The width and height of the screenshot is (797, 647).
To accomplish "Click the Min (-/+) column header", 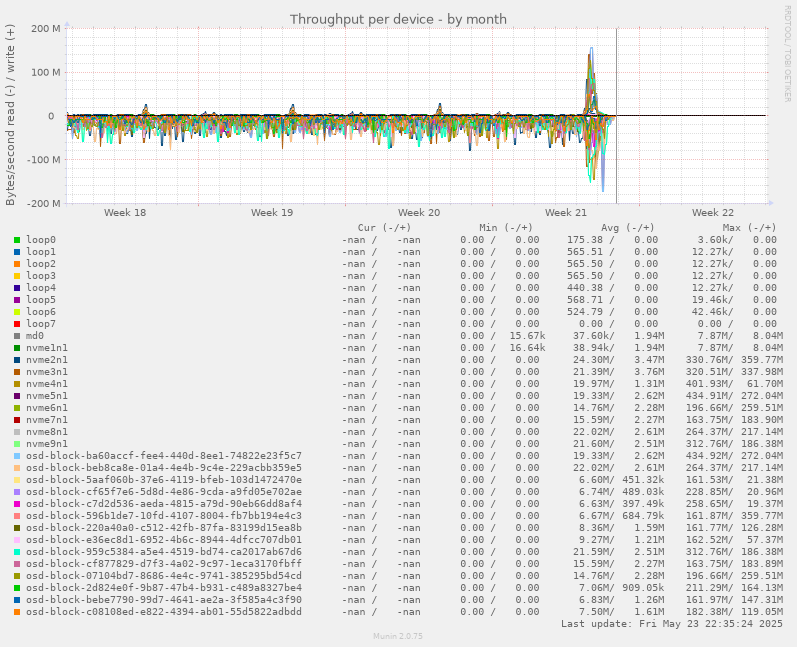I will click(x=506, y=228).
